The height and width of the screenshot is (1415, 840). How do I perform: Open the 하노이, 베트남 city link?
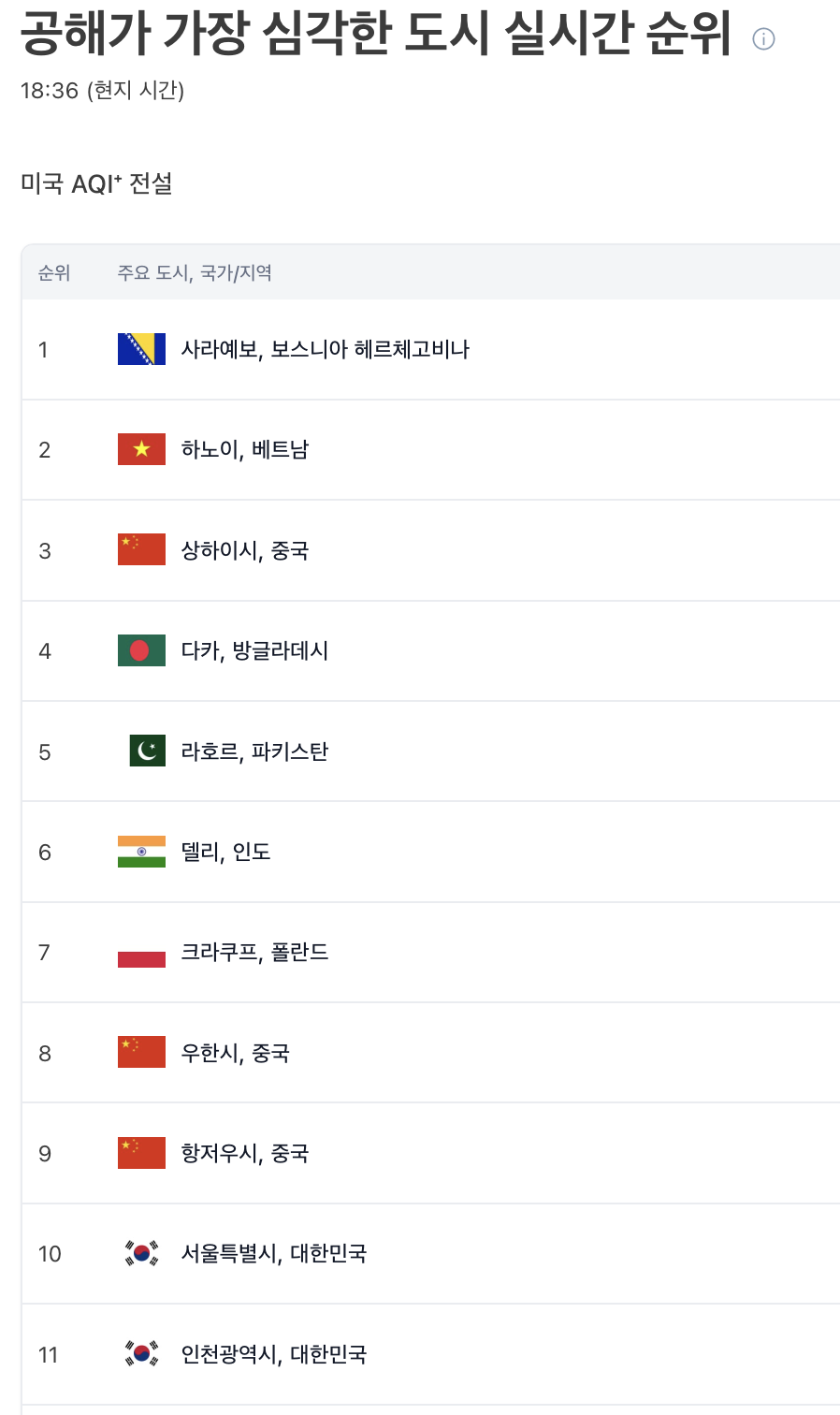click(244, 449)
